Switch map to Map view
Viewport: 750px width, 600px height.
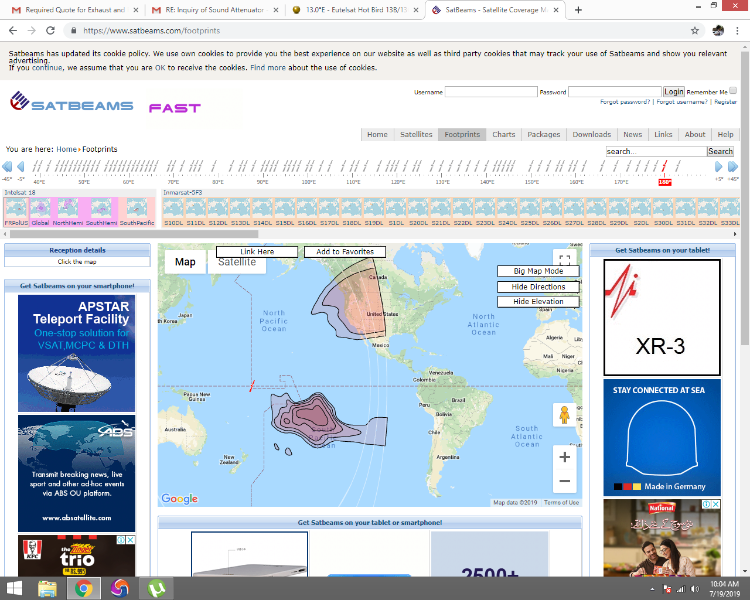pos(185,262)
